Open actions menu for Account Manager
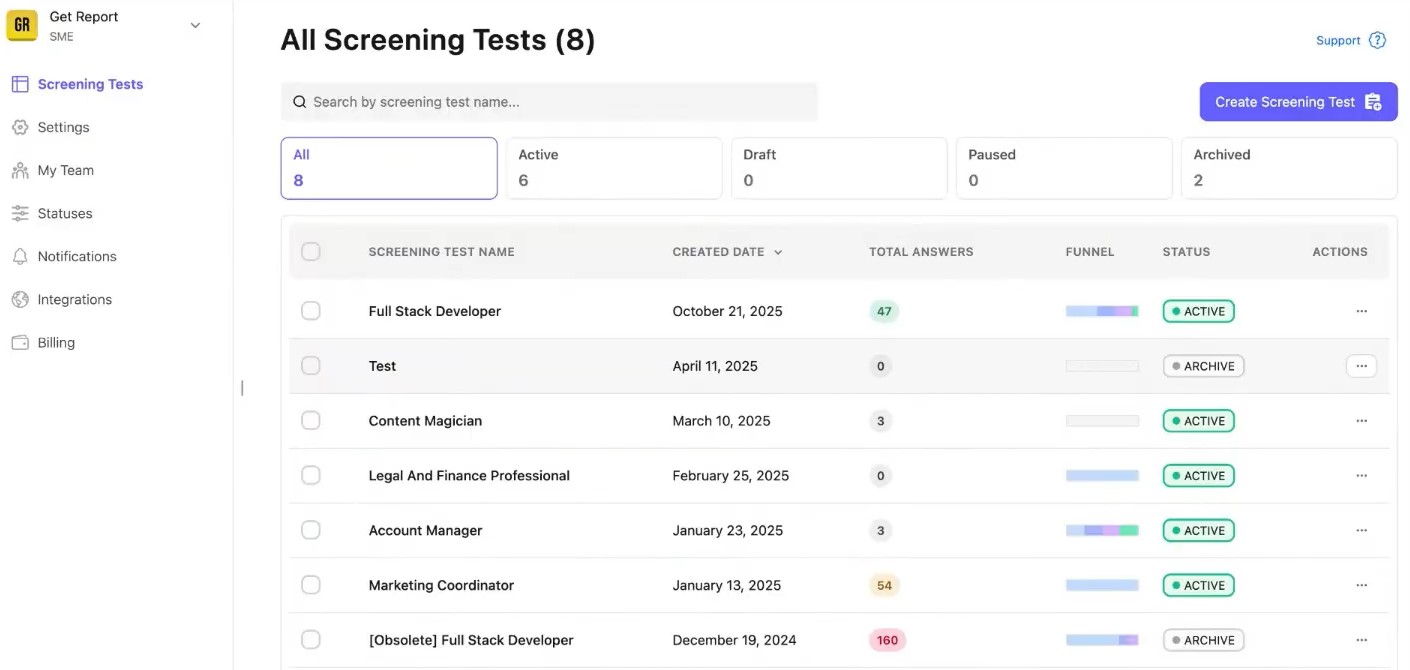Viewport: 1410px width, 670px height. (x=1361, y=530)
